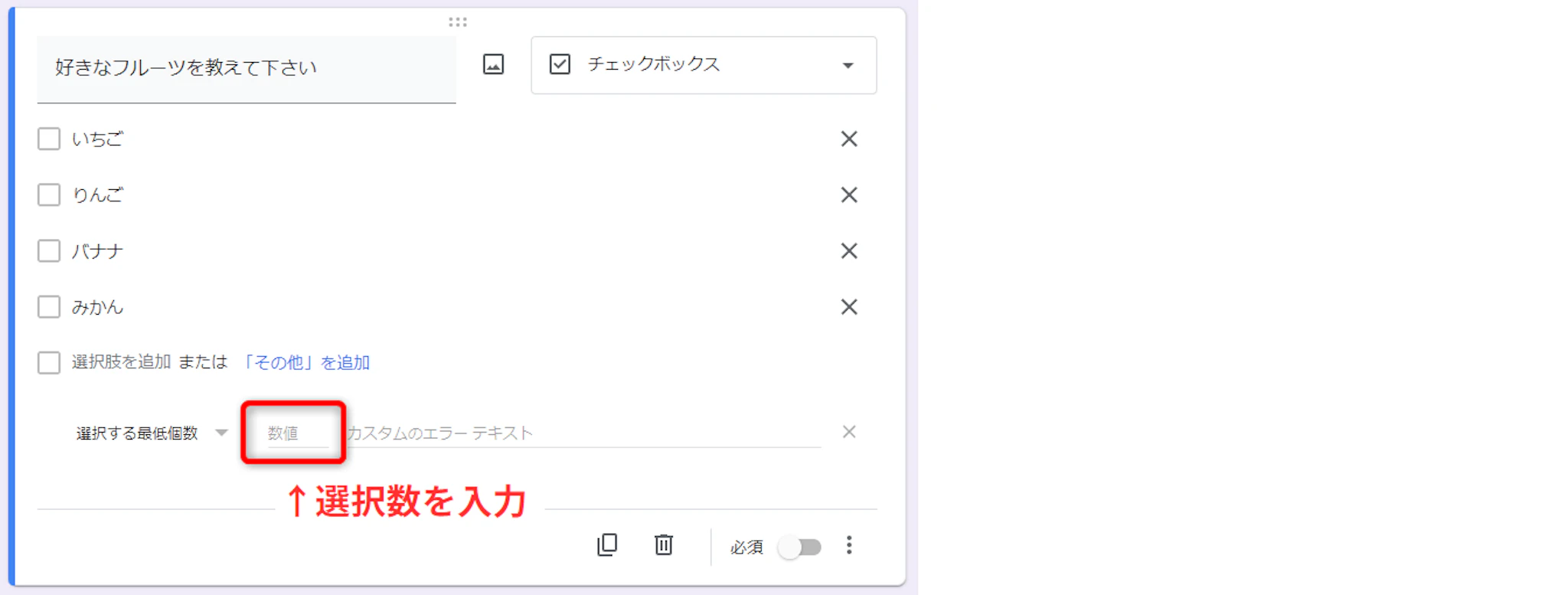Open the three-dot more options menu
The image size is (1568, 595).
point(848,544)
